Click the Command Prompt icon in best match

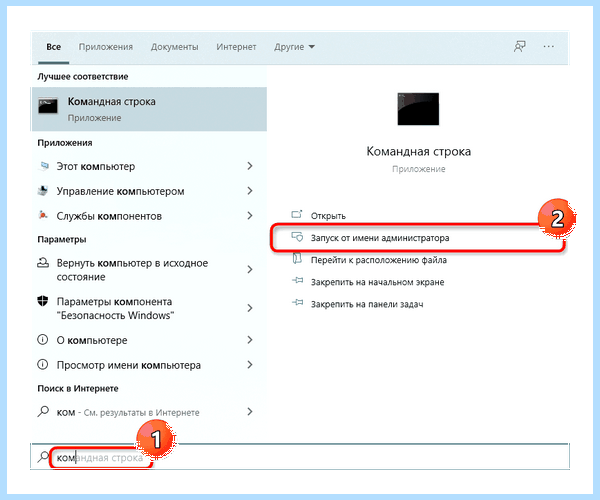48,106
